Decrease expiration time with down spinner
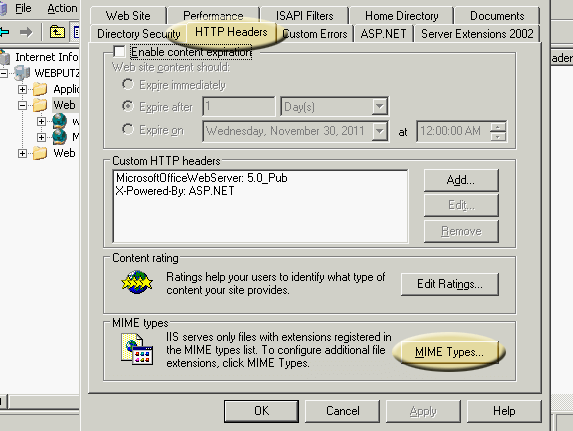Image resolution: width=573 pixels, height=431 pixels. [498, 136]
